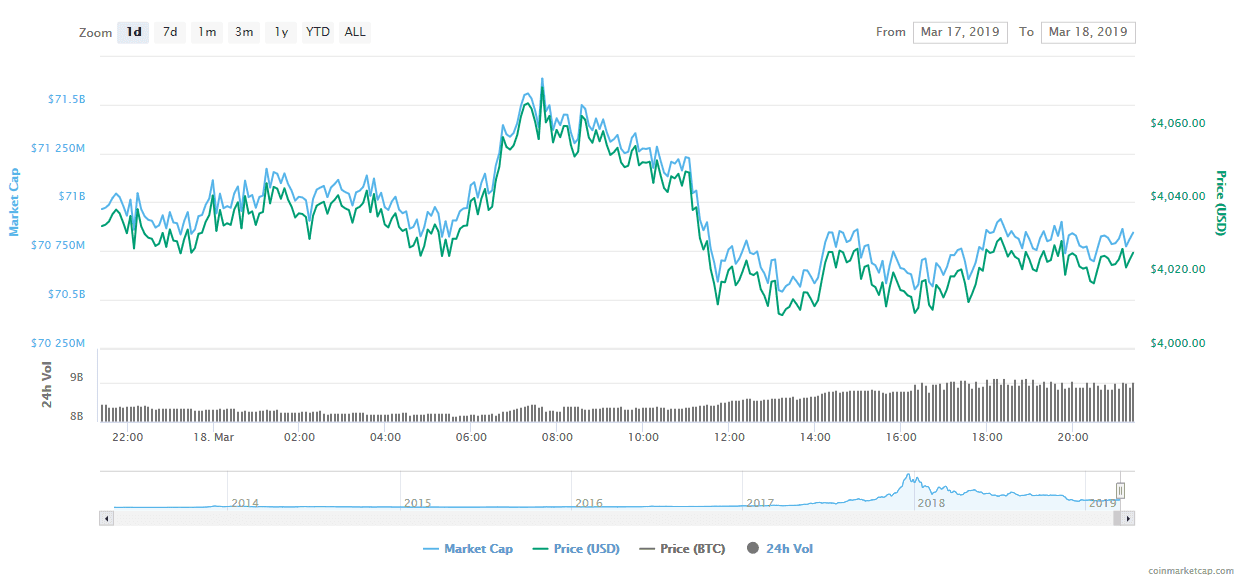Select YTD zoom range
The image size is (1239, 575).
(318, 32)
